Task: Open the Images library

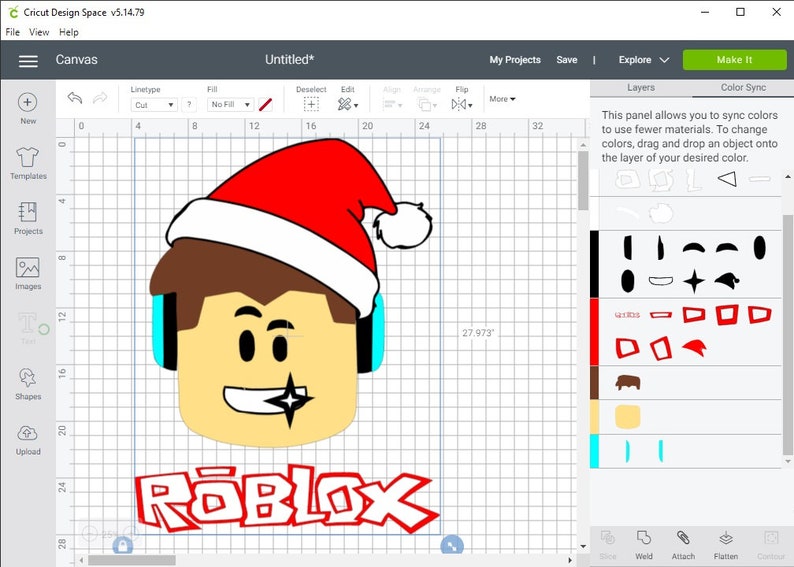Action: pyautogui.click(x=28, y=274)
